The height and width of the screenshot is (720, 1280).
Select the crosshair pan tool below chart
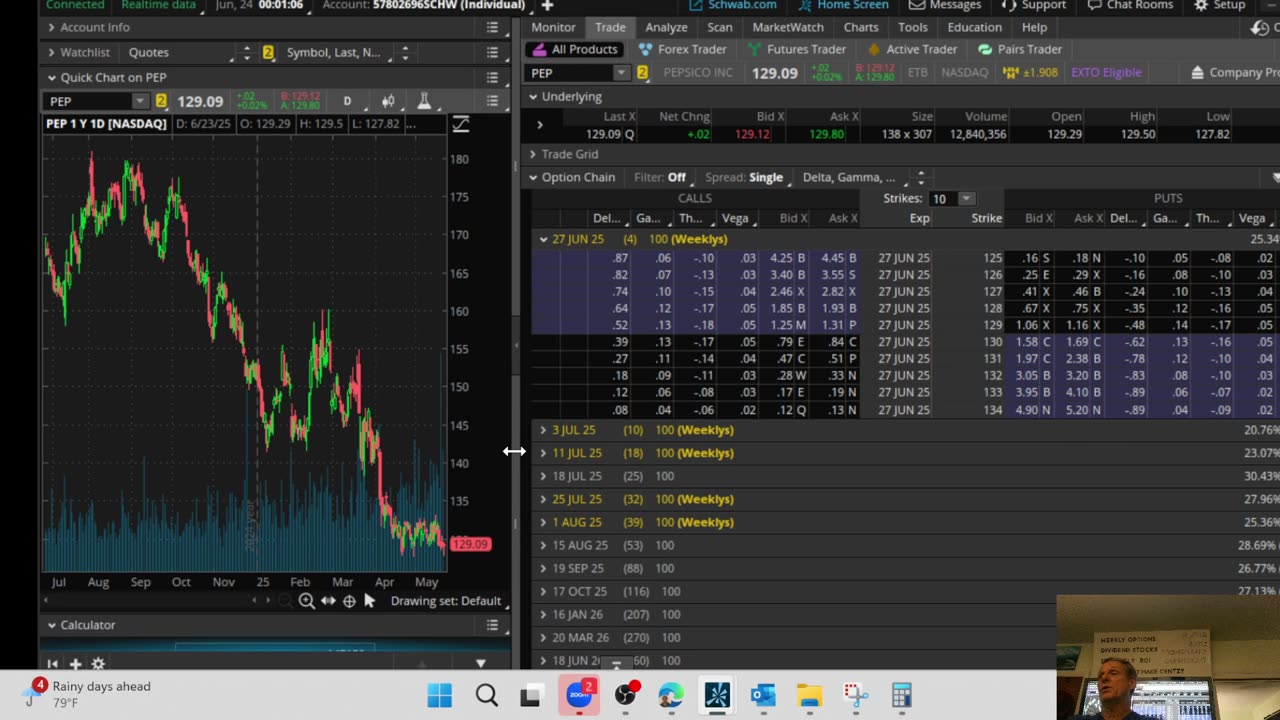pyautogui.click(x=349, y=601)
